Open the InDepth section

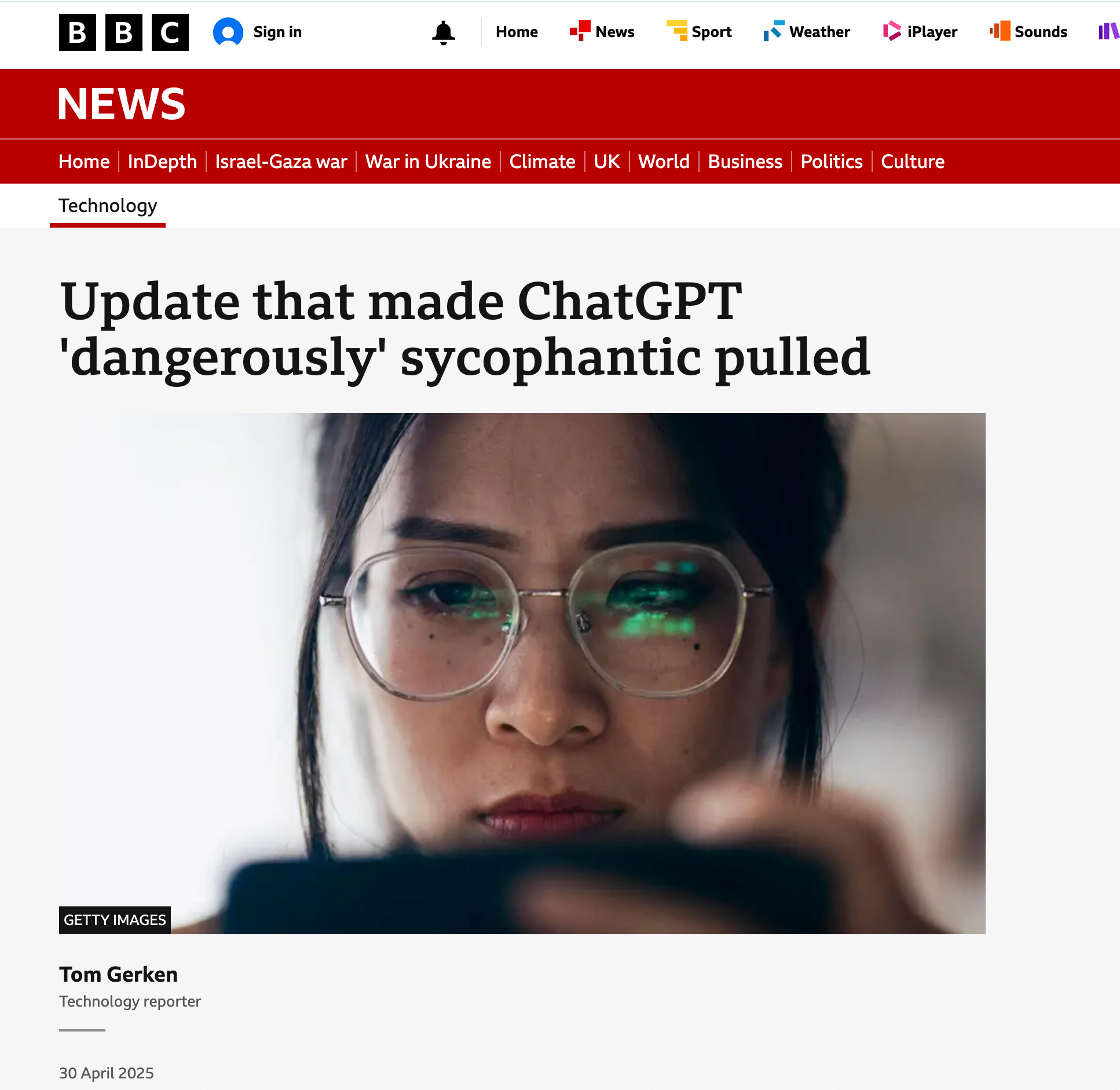pyautogui.click(x=162, y=162)
